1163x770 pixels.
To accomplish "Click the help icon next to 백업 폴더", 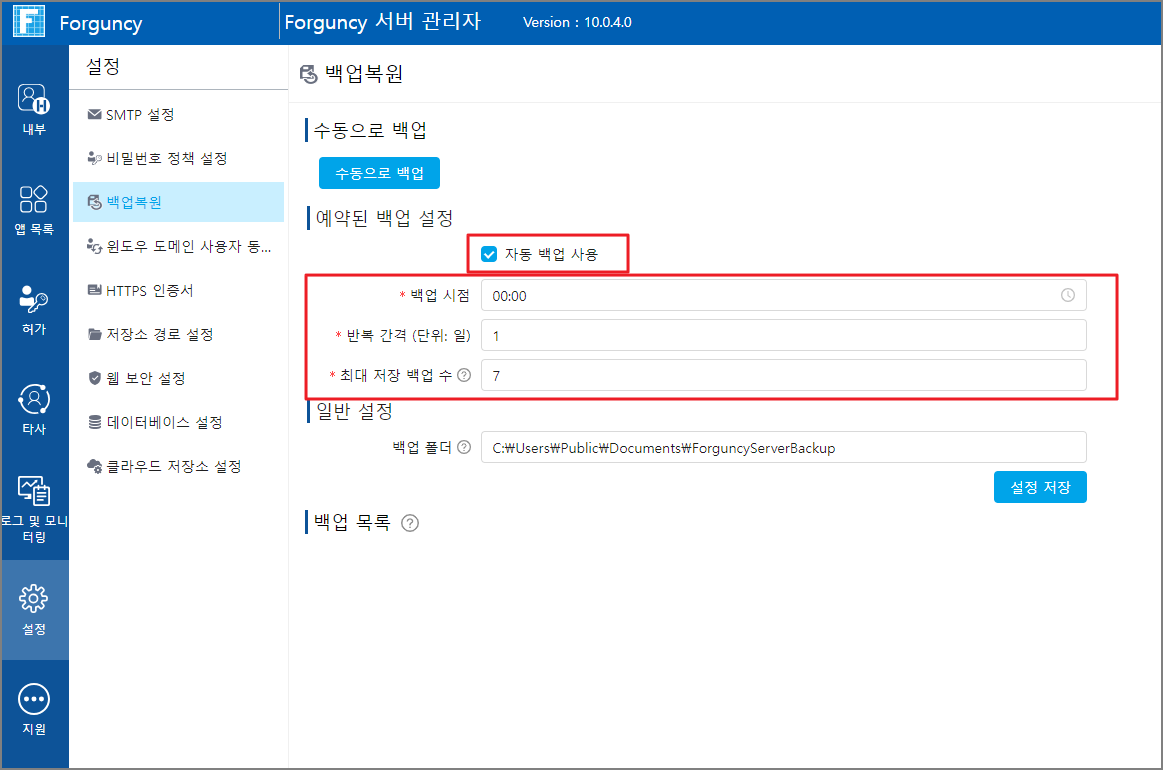I will click(x=464, y=447).
